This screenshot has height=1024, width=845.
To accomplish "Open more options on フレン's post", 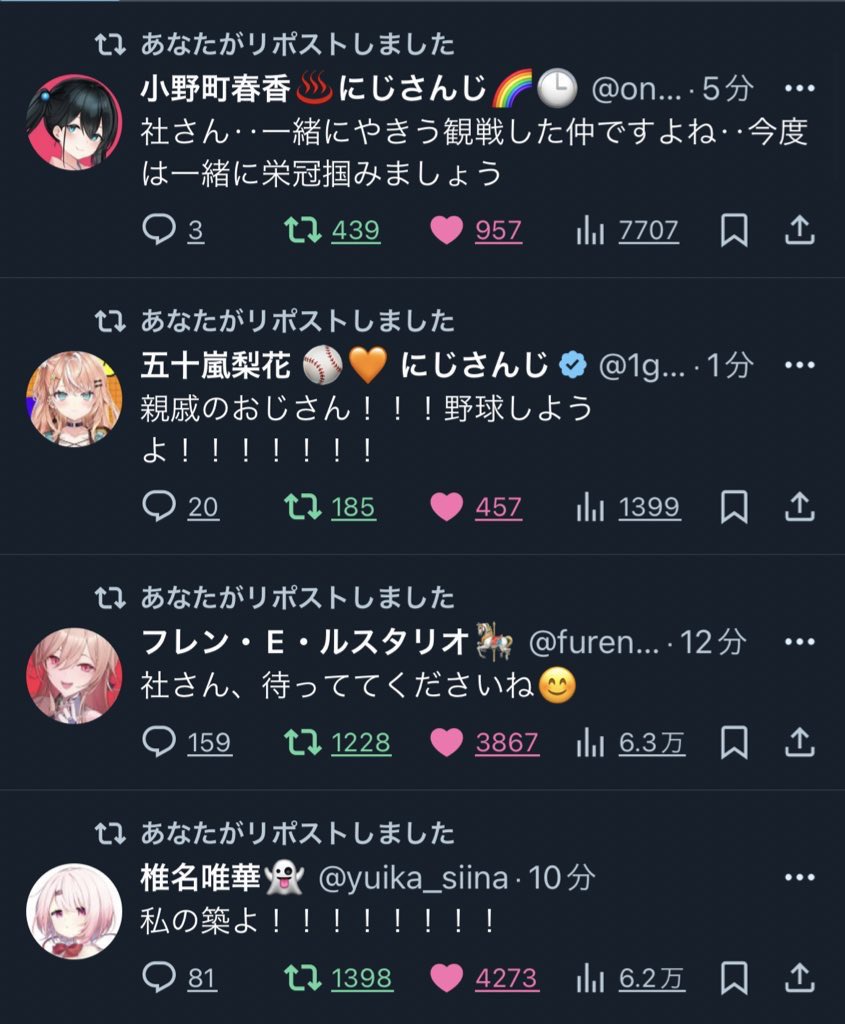I will click(x=799, y=642).
